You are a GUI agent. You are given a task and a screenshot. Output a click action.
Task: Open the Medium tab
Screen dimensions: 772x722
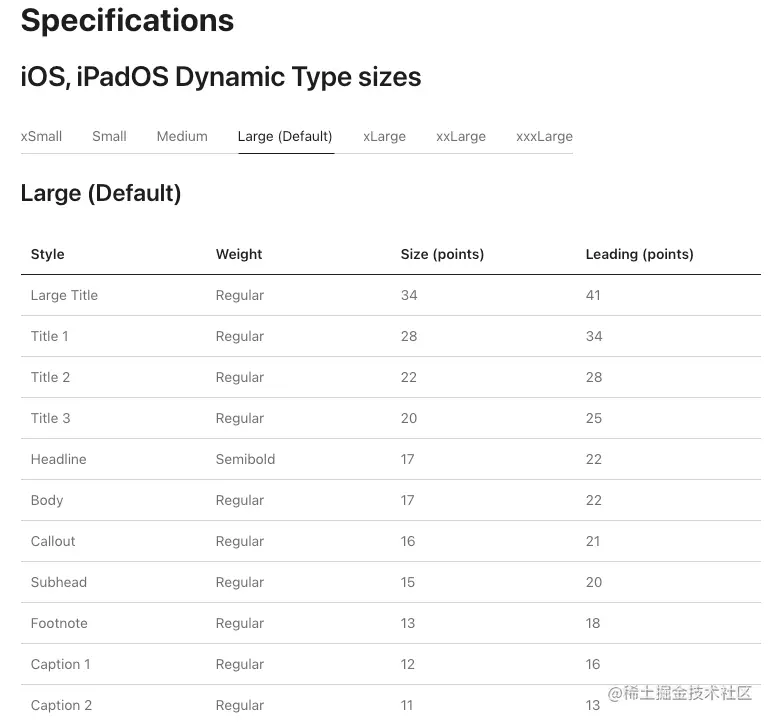pos(182,136)
